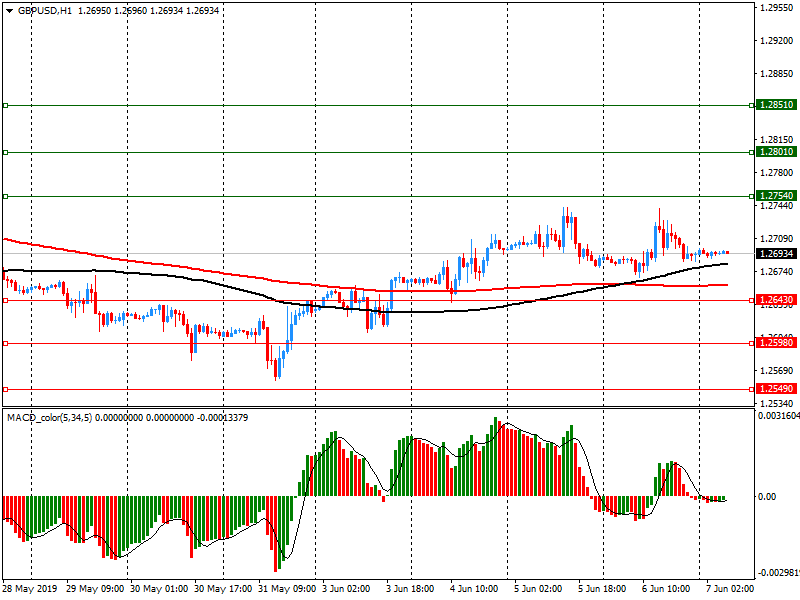This screenshot has width=800, height=600.
Task: Select the 1.28010 green level price label
Action: click(x=776, y=152)
